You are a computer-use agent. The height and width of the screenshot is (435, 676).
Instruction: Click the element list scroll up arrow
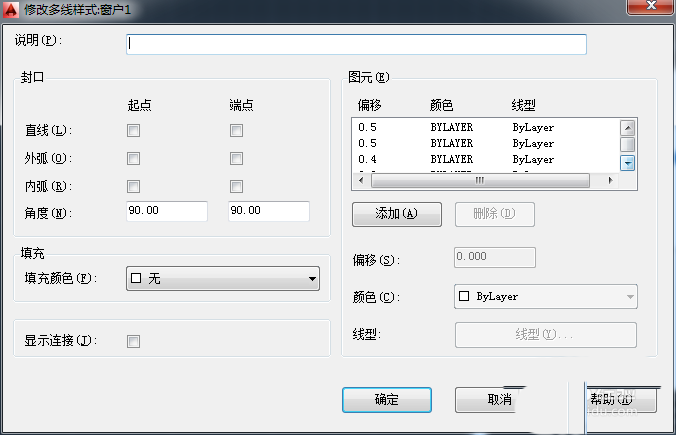[x=627, y=128]
